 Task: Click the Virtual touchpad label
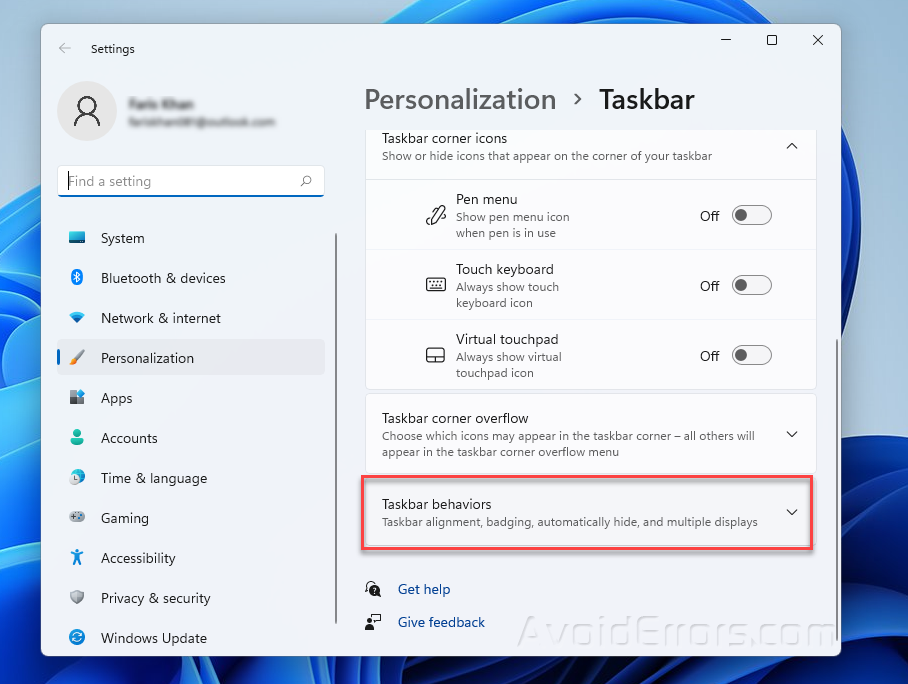pyautogui.click(x=507, y=339)
